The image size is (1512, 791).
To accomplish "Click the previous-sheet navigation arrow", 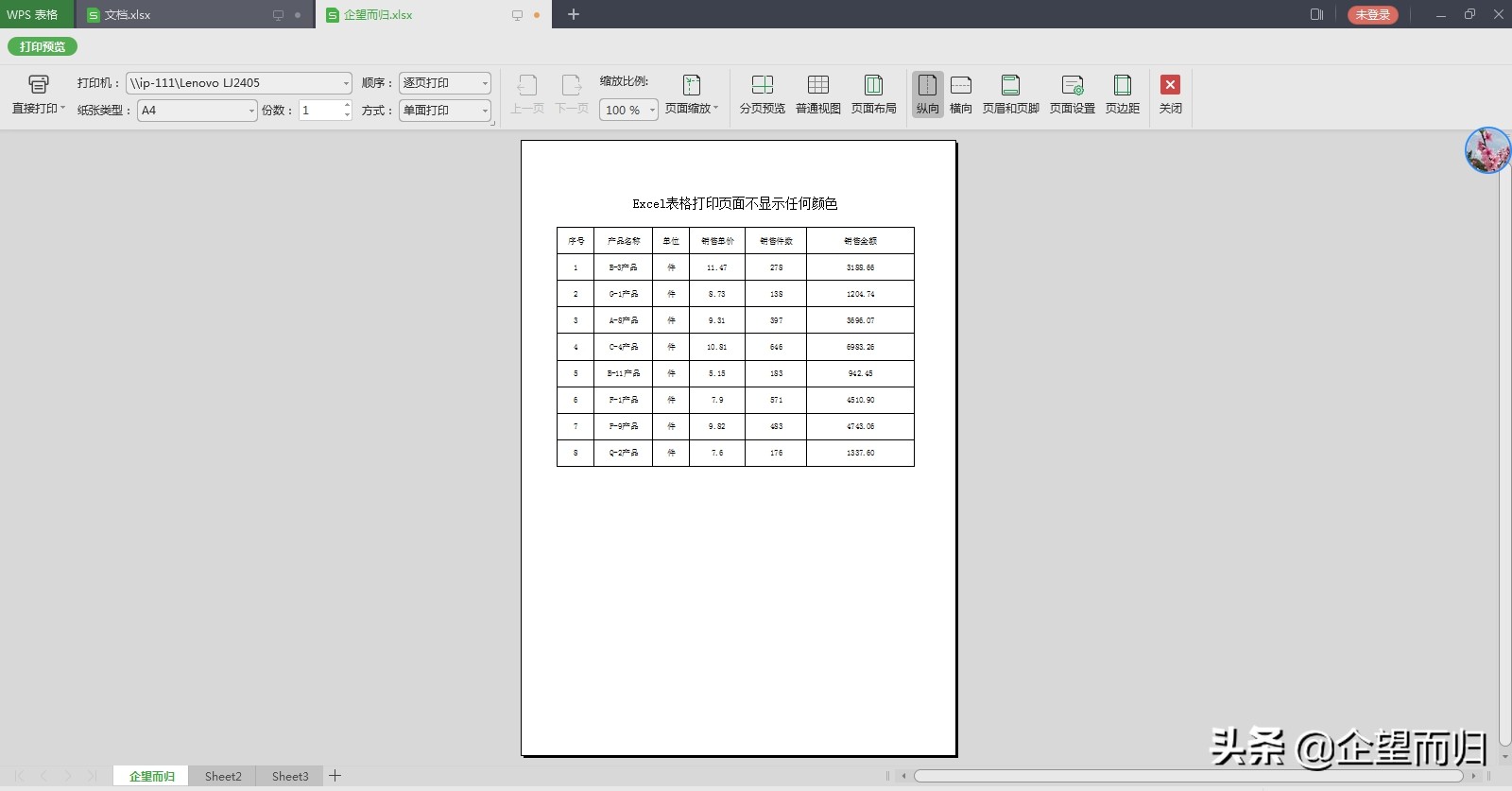I will 43,776.
